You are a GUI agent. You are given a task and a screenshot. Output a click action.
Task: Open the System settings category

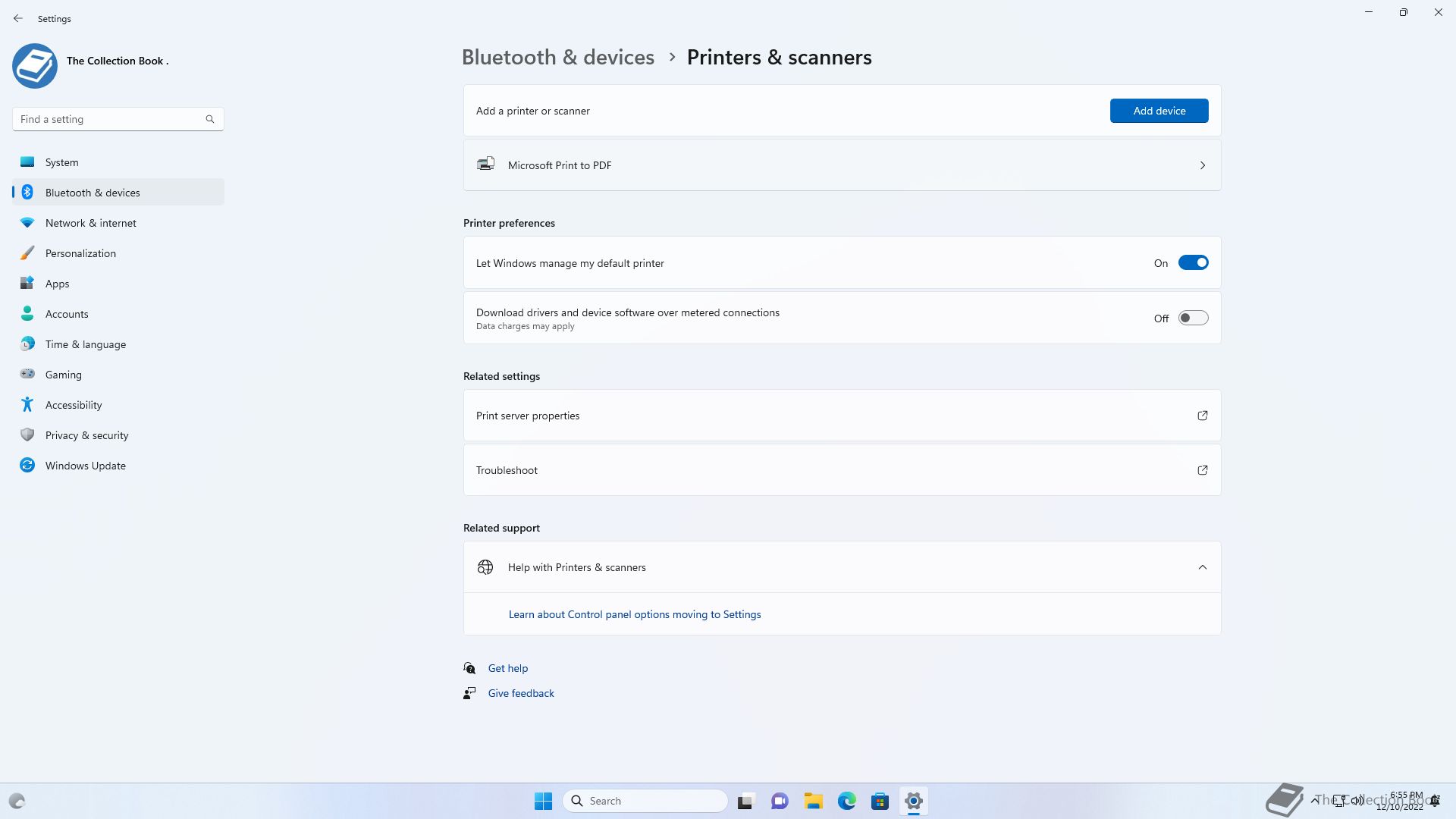[118, 162]
